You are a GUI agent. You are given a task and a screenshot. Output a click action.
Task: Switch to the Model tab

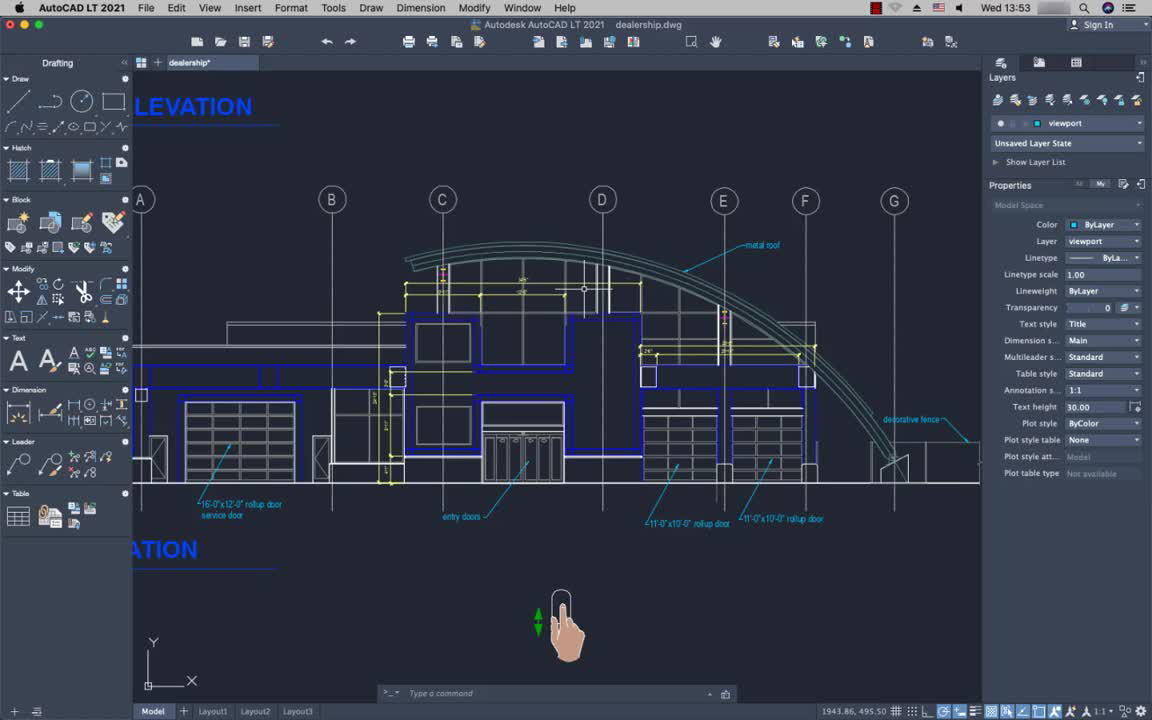(153, 711)
